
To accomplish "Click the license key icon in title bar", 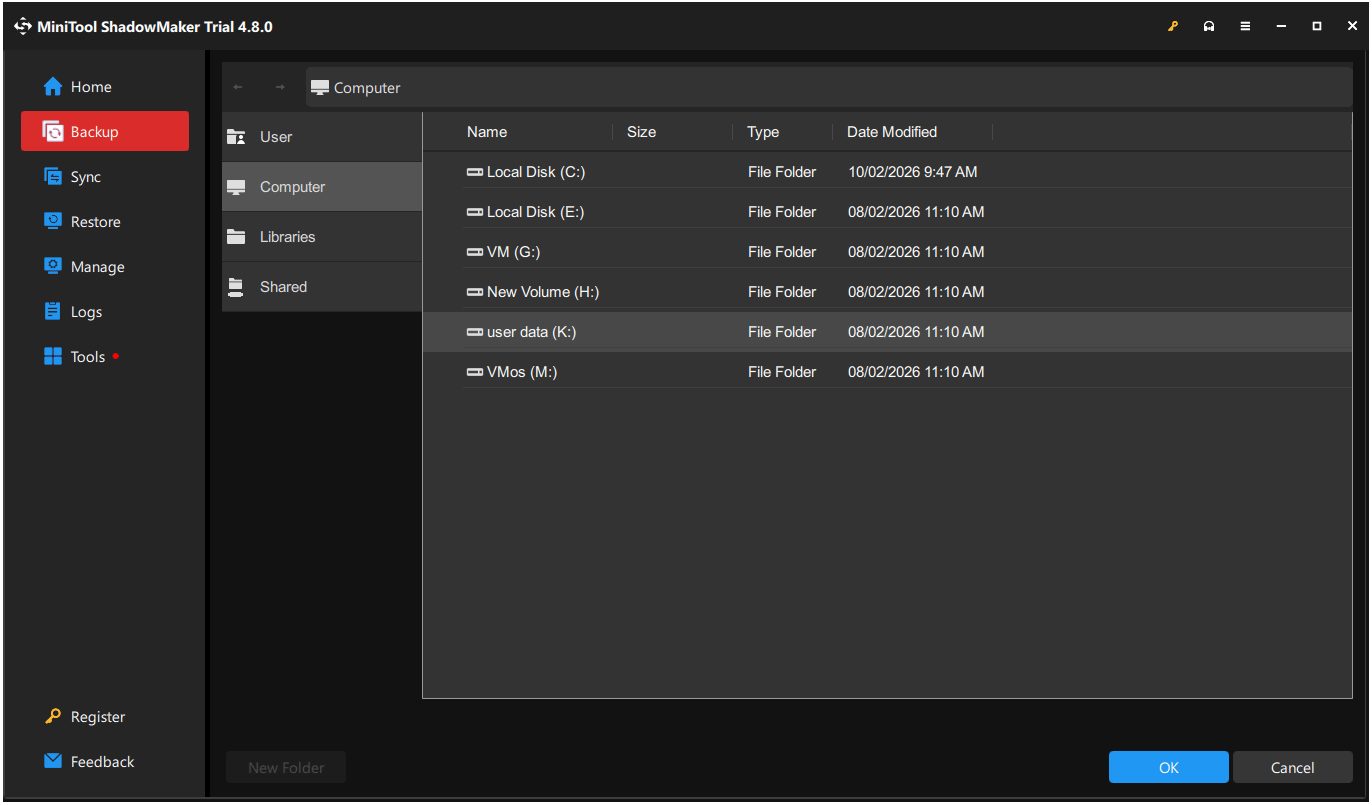I will [1172, 26].
